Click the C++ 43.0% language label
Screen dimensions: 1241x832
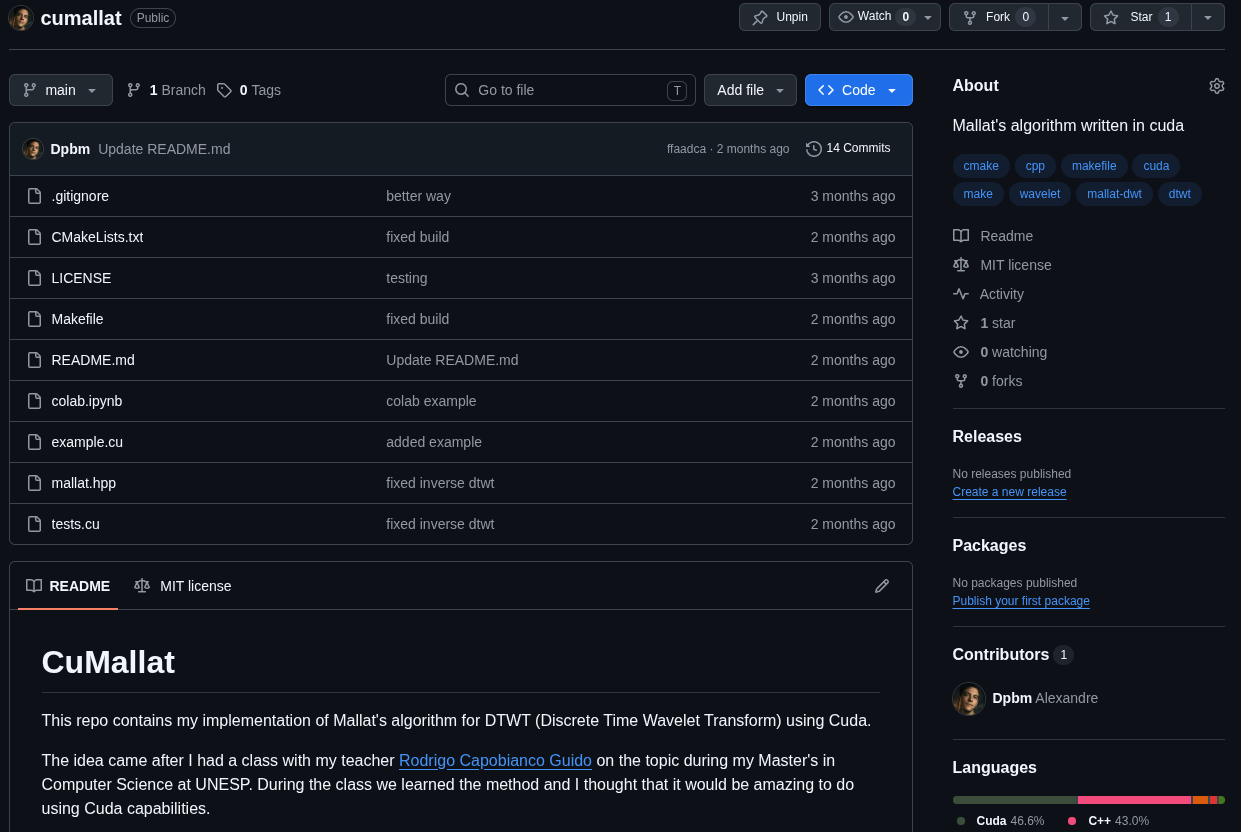(1108, 821)
